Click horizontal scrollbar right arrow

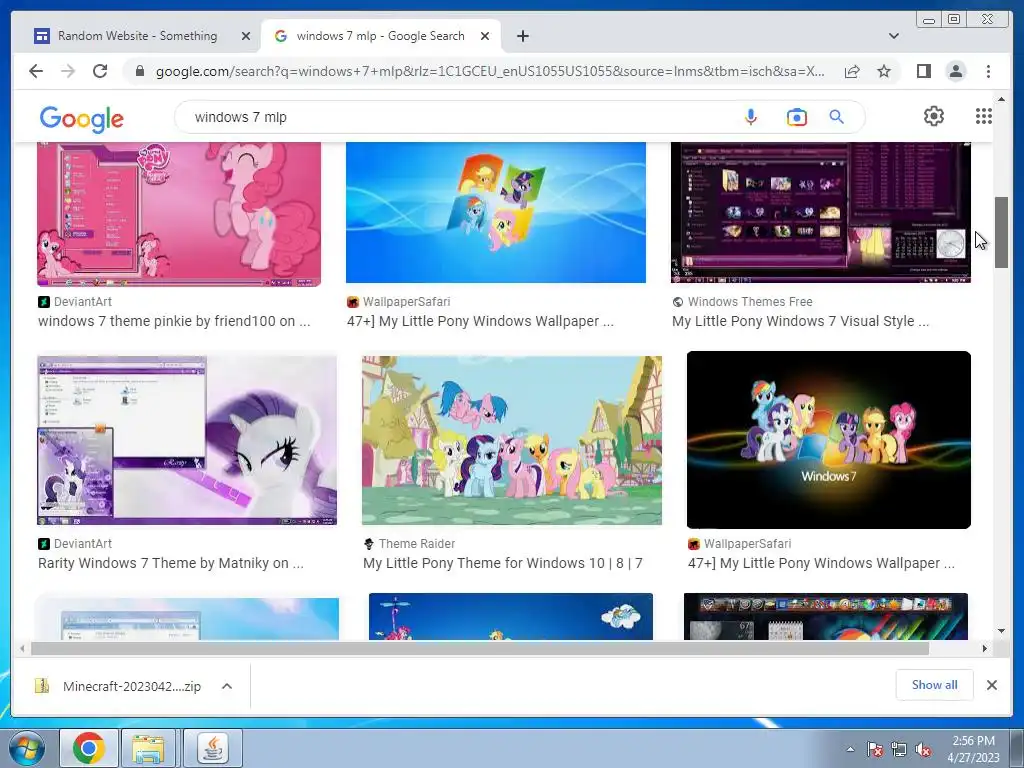click(984, 648)
